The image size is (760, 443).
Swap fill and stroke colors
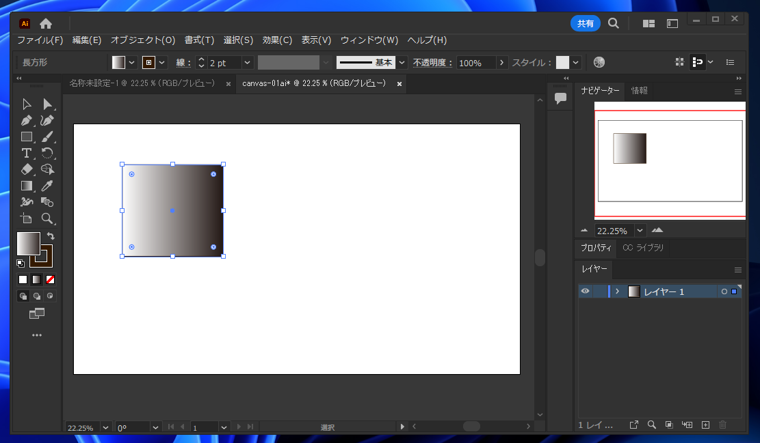pyautogui.click(x=50, y=236)
